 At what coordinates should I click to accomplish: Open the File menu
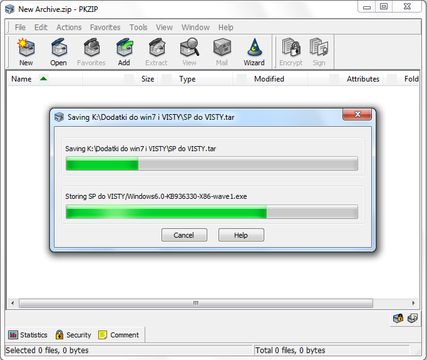[x=20, y=27]
